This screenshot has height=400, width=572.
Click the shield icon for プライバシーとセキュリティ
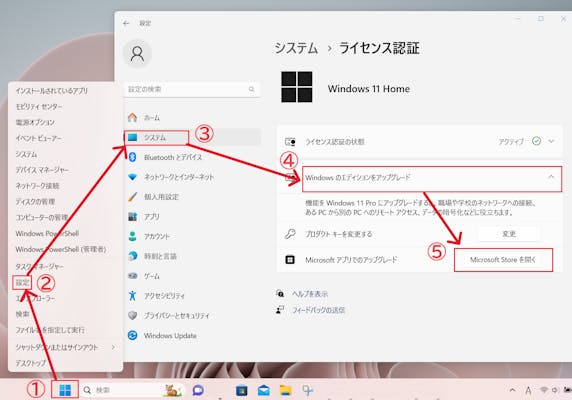(132, 315)
